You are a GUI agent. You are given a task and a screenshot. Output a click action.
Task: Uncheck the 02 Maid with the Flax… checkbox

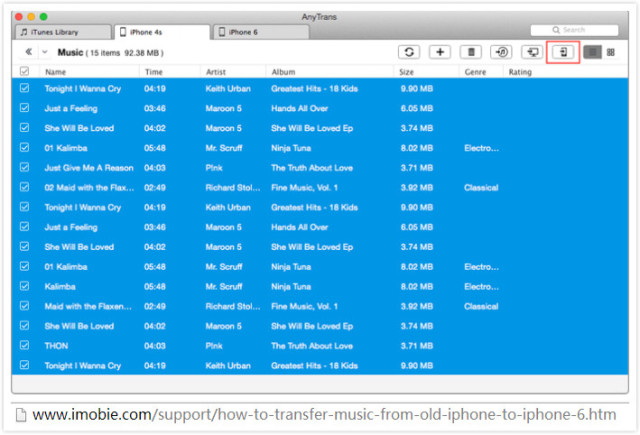tap(24, 187)
